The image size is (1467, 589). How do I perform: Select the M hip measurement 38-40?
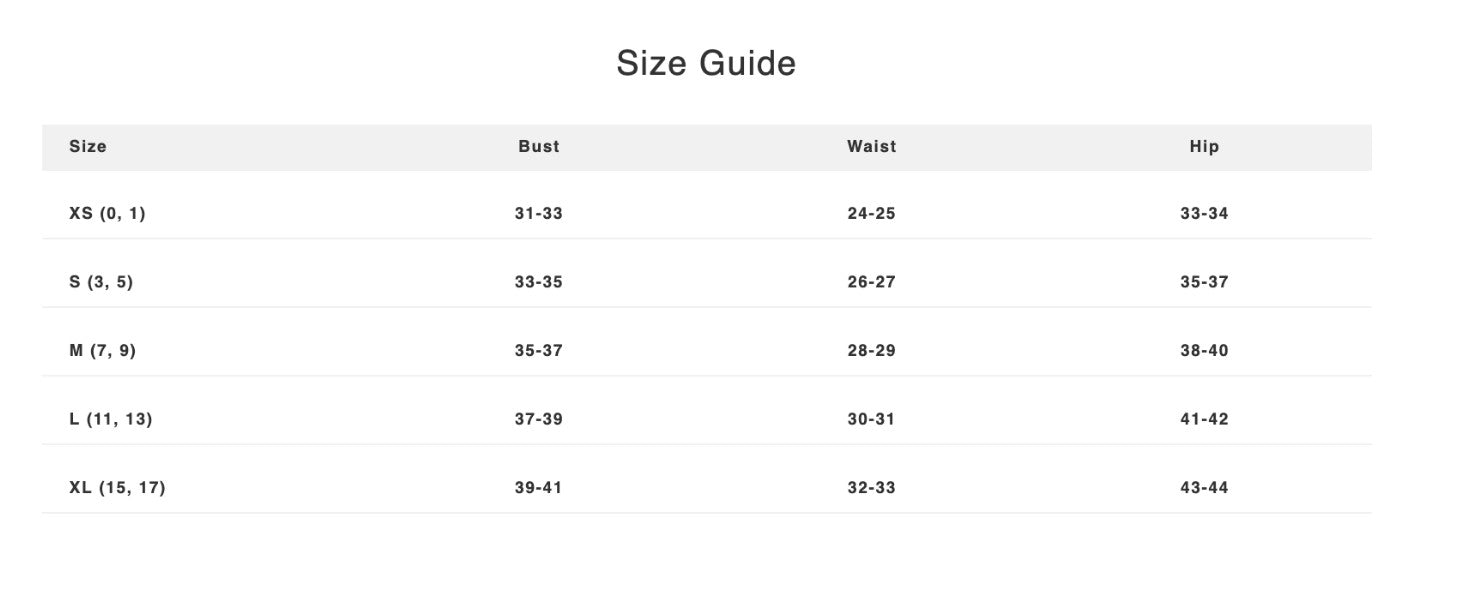pyautogui.click(x=1204, y=351)
